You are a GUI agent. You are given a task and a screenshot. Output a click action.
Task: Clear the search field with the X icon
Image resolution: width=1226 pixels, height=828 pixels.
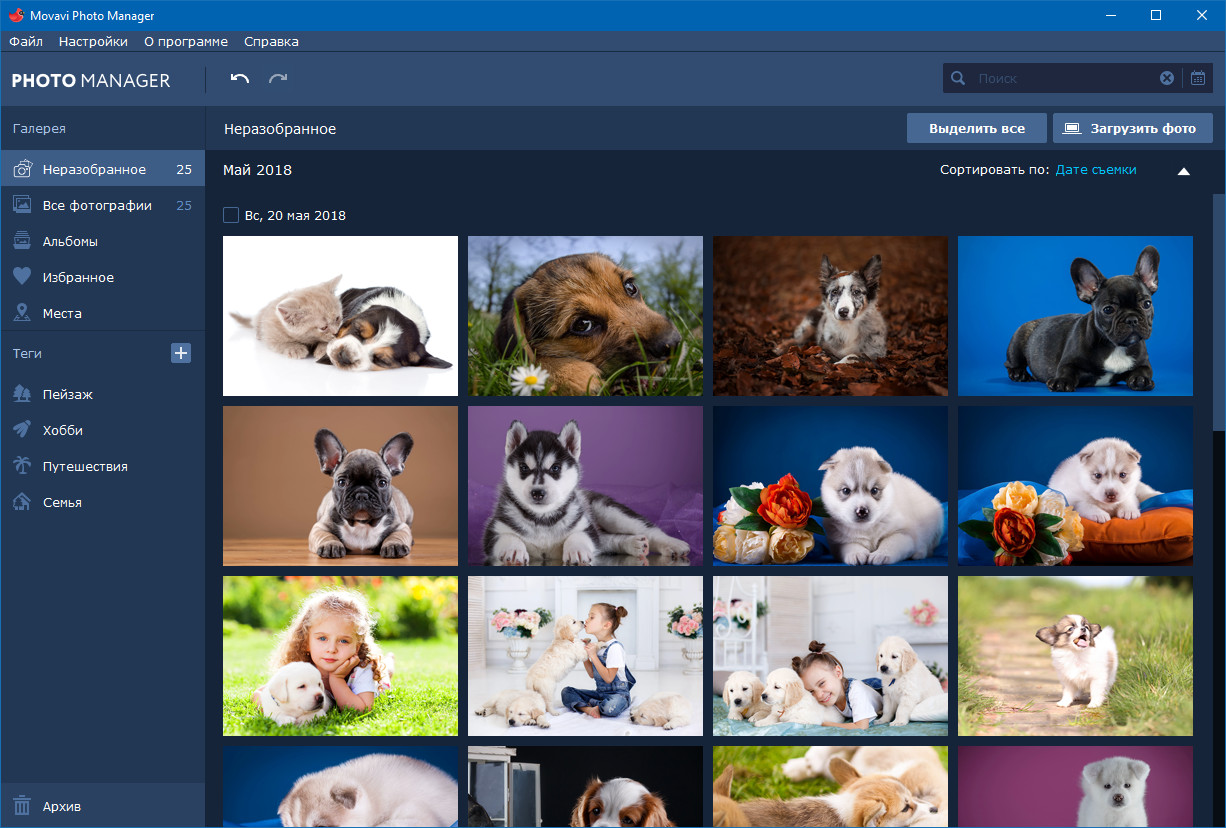click(1167, 78)
